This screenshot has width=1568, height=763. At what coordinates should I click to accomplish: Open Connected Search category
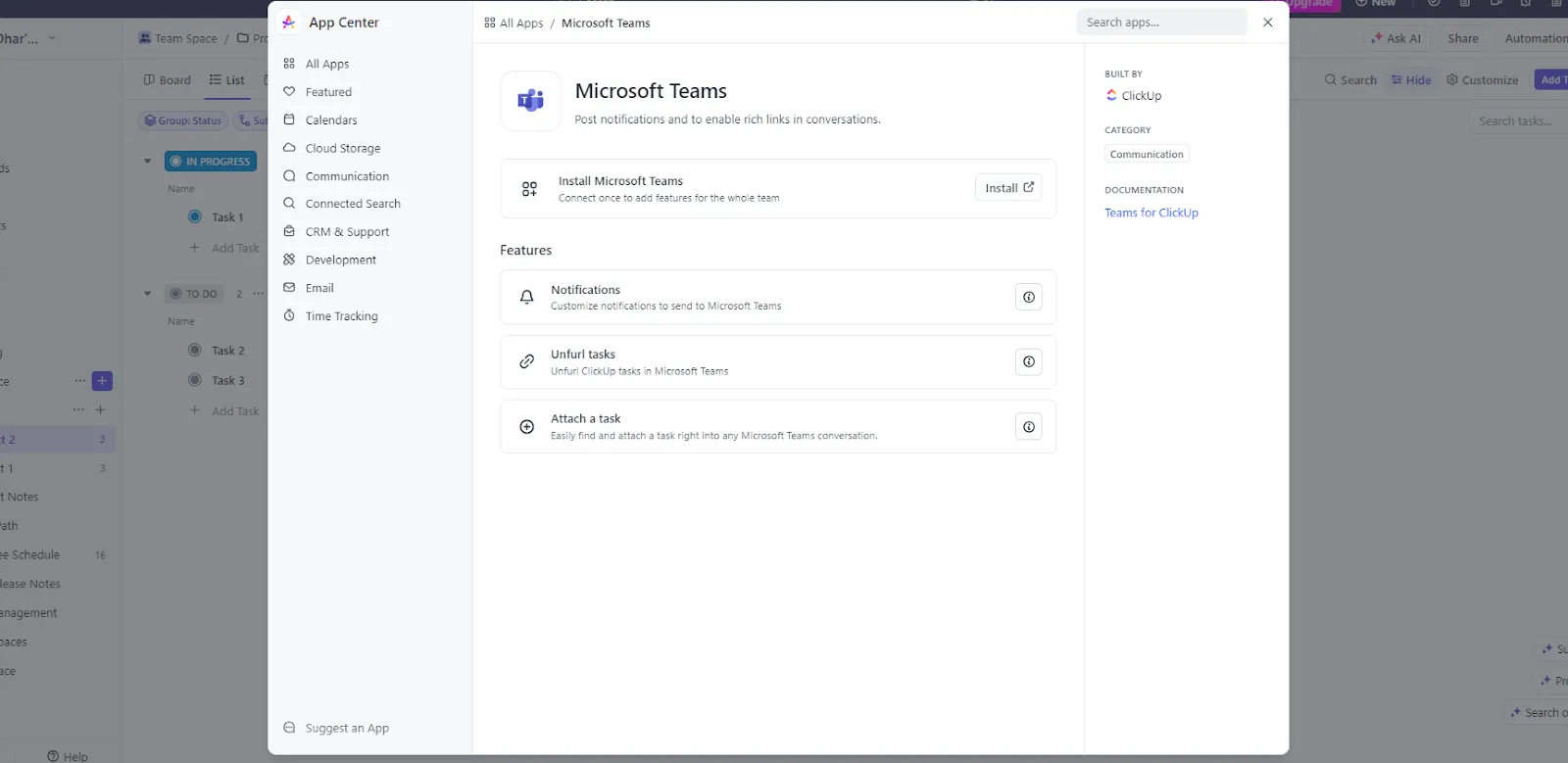coord(353,204)
